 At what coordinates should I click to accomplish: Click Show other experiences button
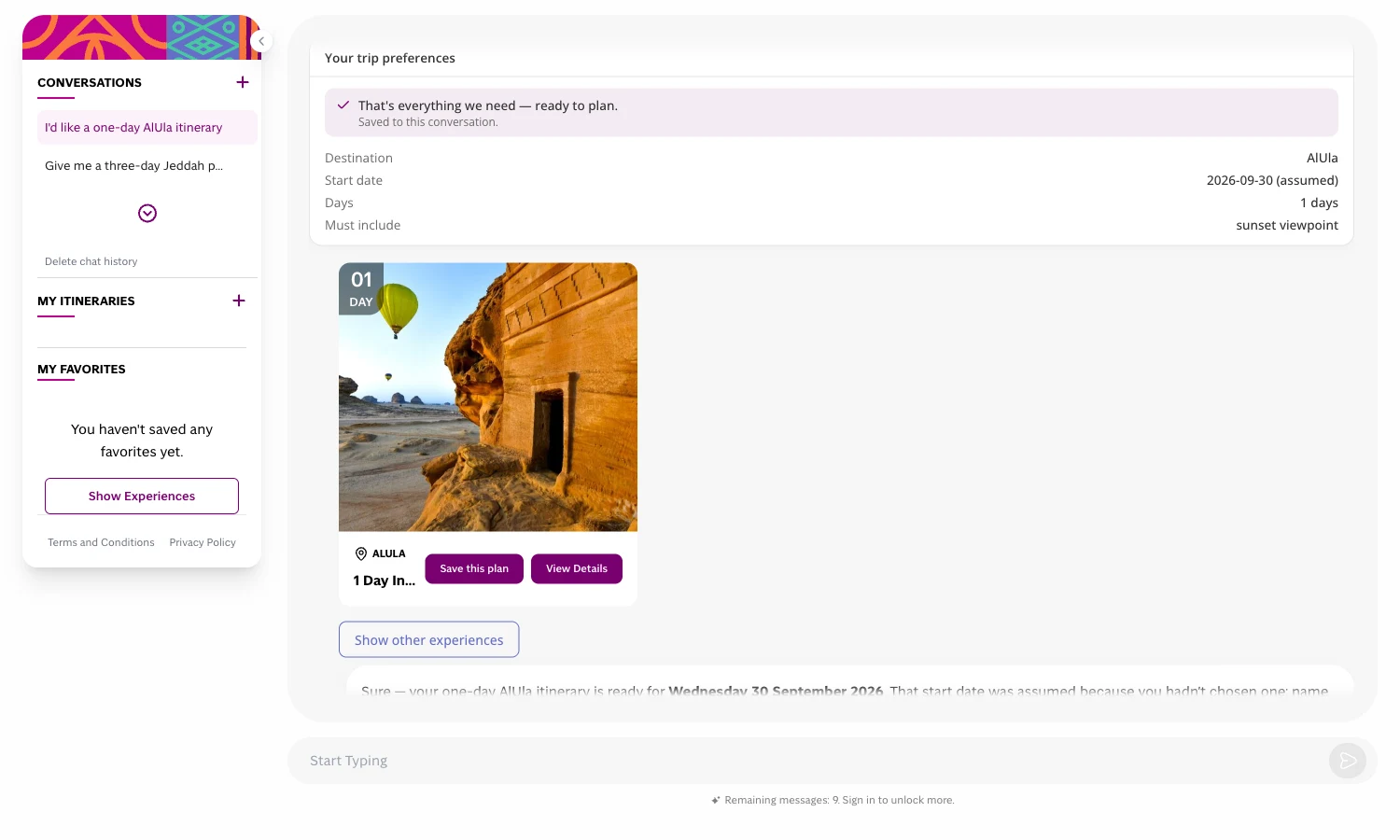429,640
